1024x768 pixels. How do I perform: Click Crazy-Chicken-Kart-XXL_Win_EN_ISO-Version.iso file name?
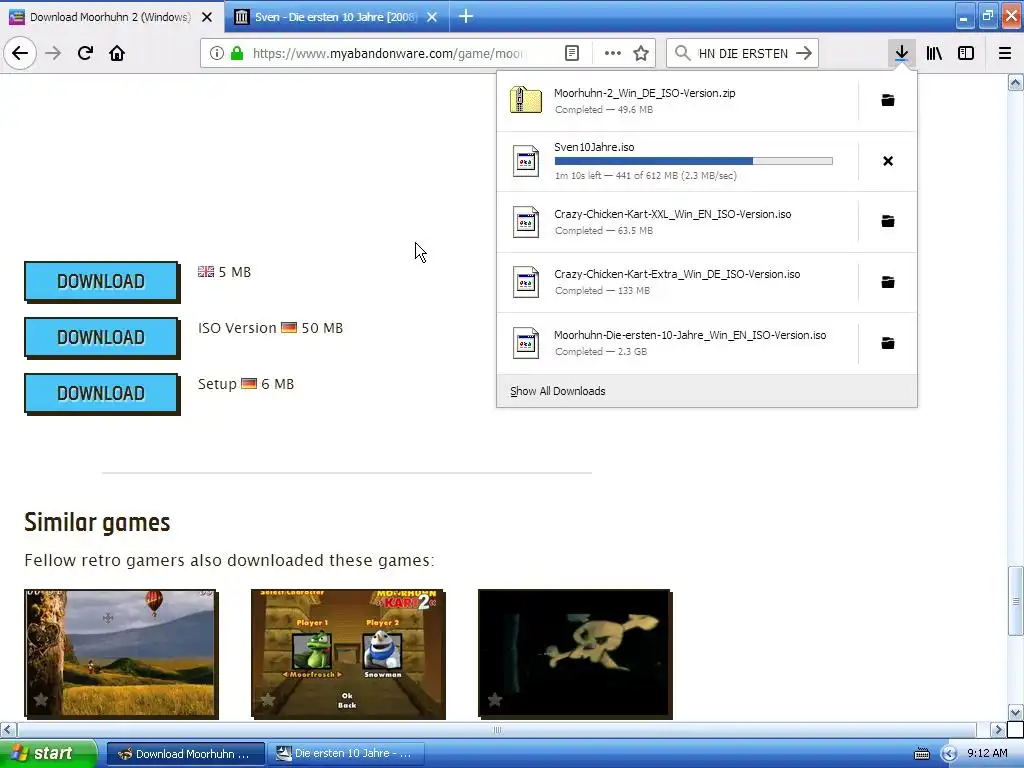pos(673,214)
